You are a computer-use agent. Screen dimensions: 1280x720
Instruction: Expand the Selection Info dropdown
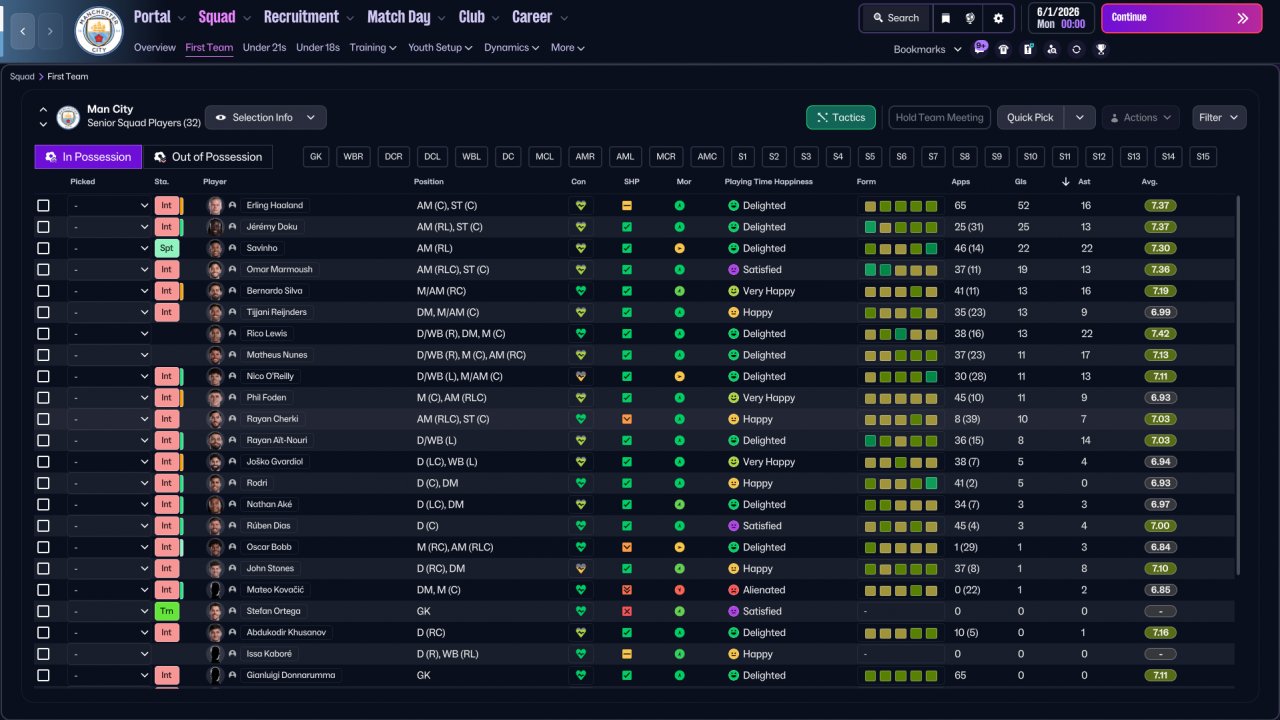265,118
